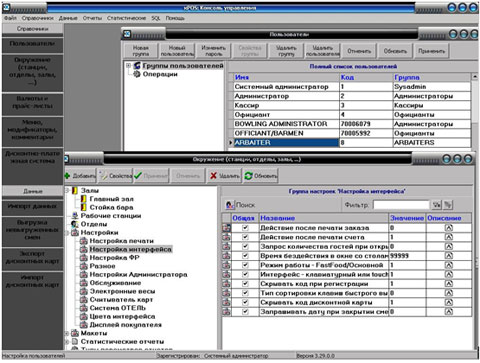Viewport: 480px width, 363px height.
Task: Click the 99999 value cell
Action: point(407,256)
